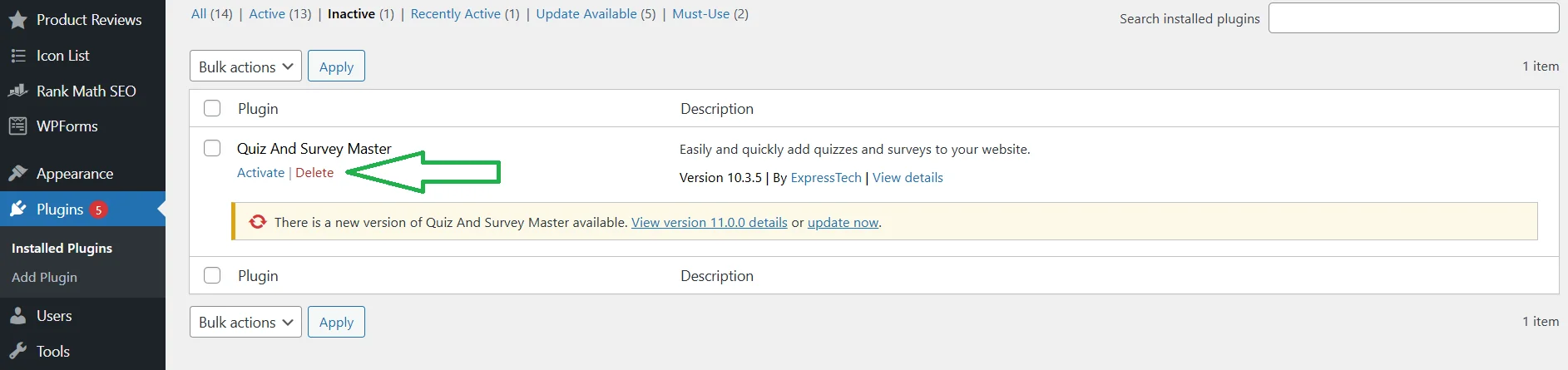Open Appearance paintbrush icon

point(17,174)
